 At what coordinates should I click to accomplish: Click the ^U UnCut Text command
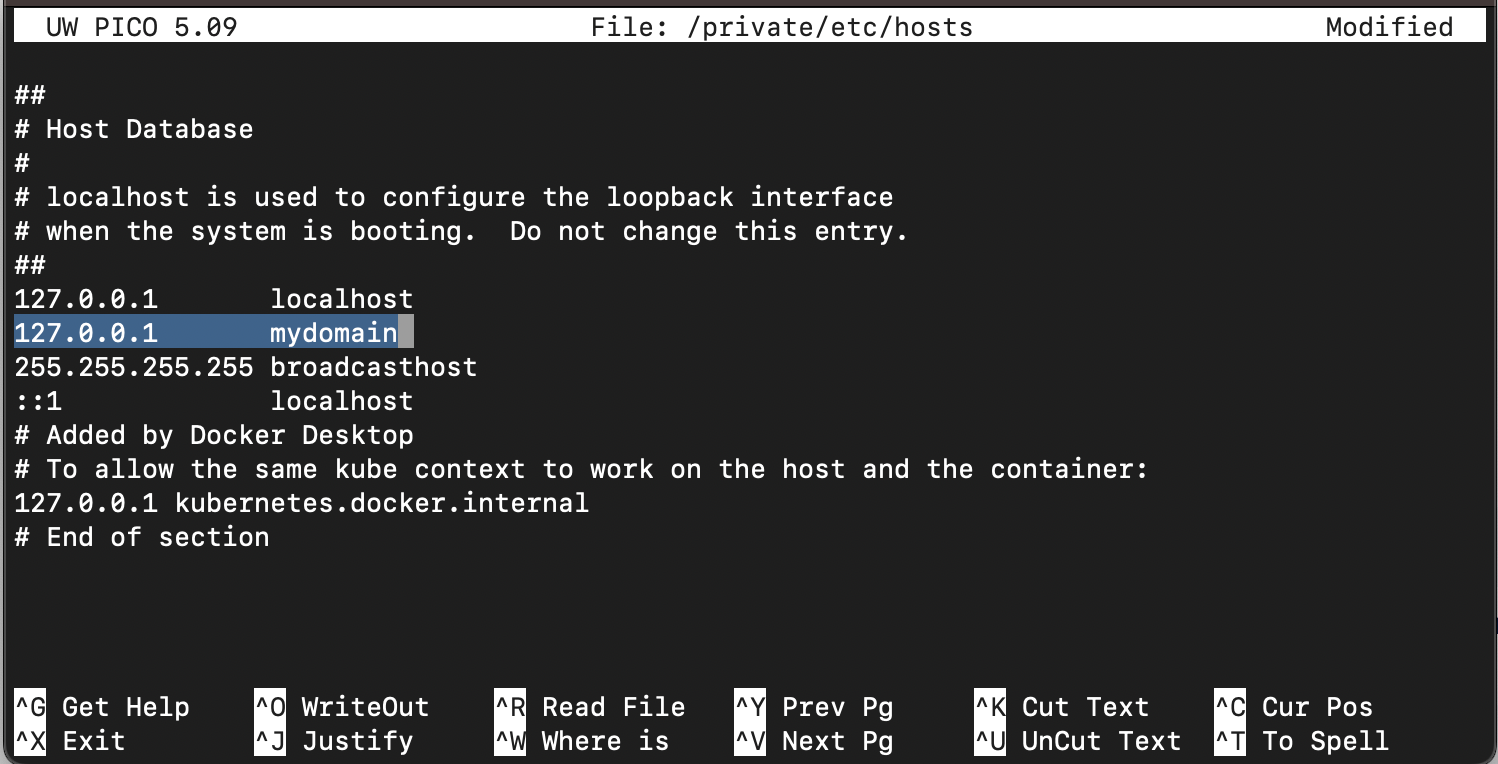[1078, 741]
